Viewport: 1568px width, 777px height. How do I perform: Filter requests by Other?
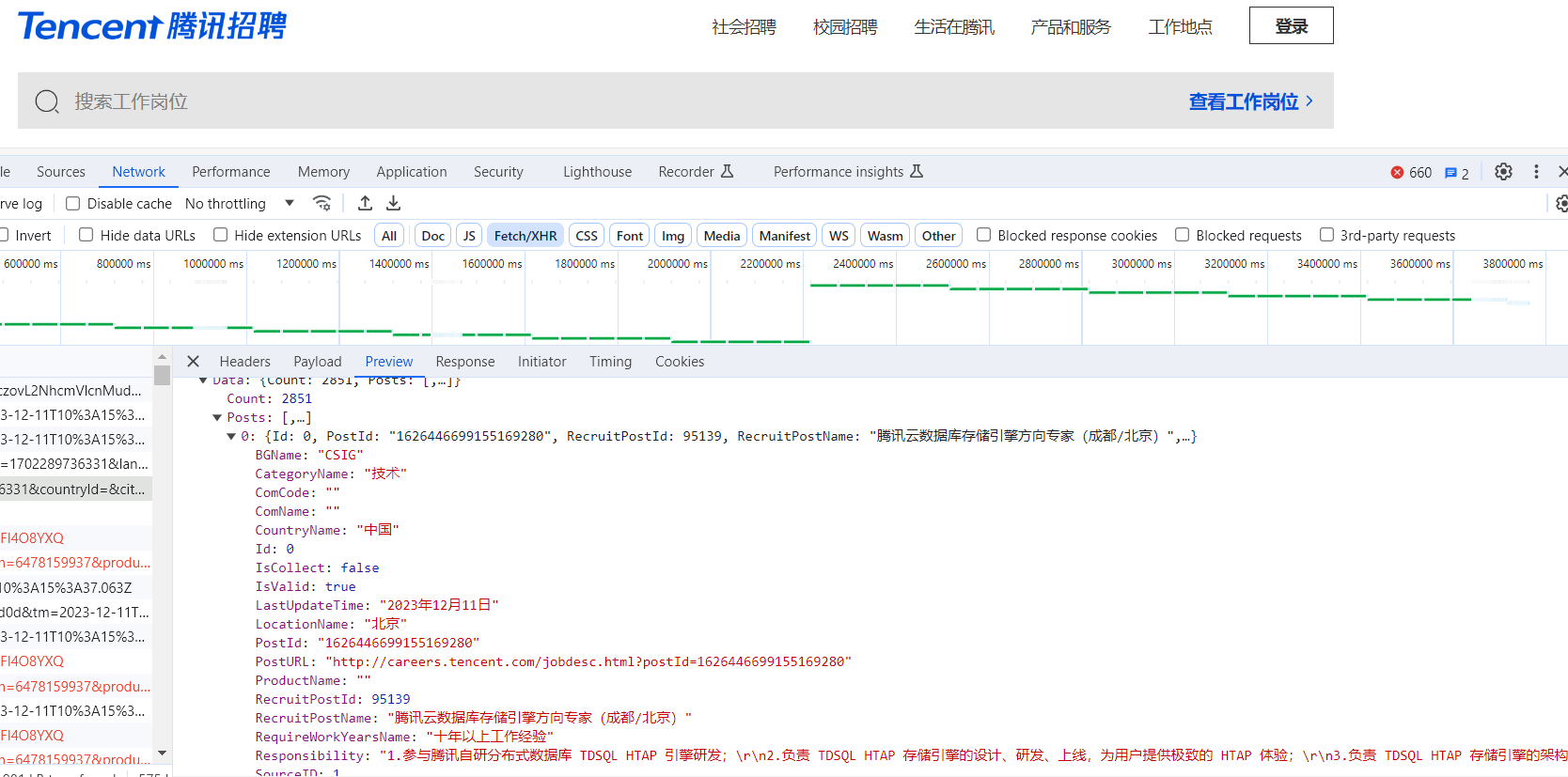[x=938, y=236]
